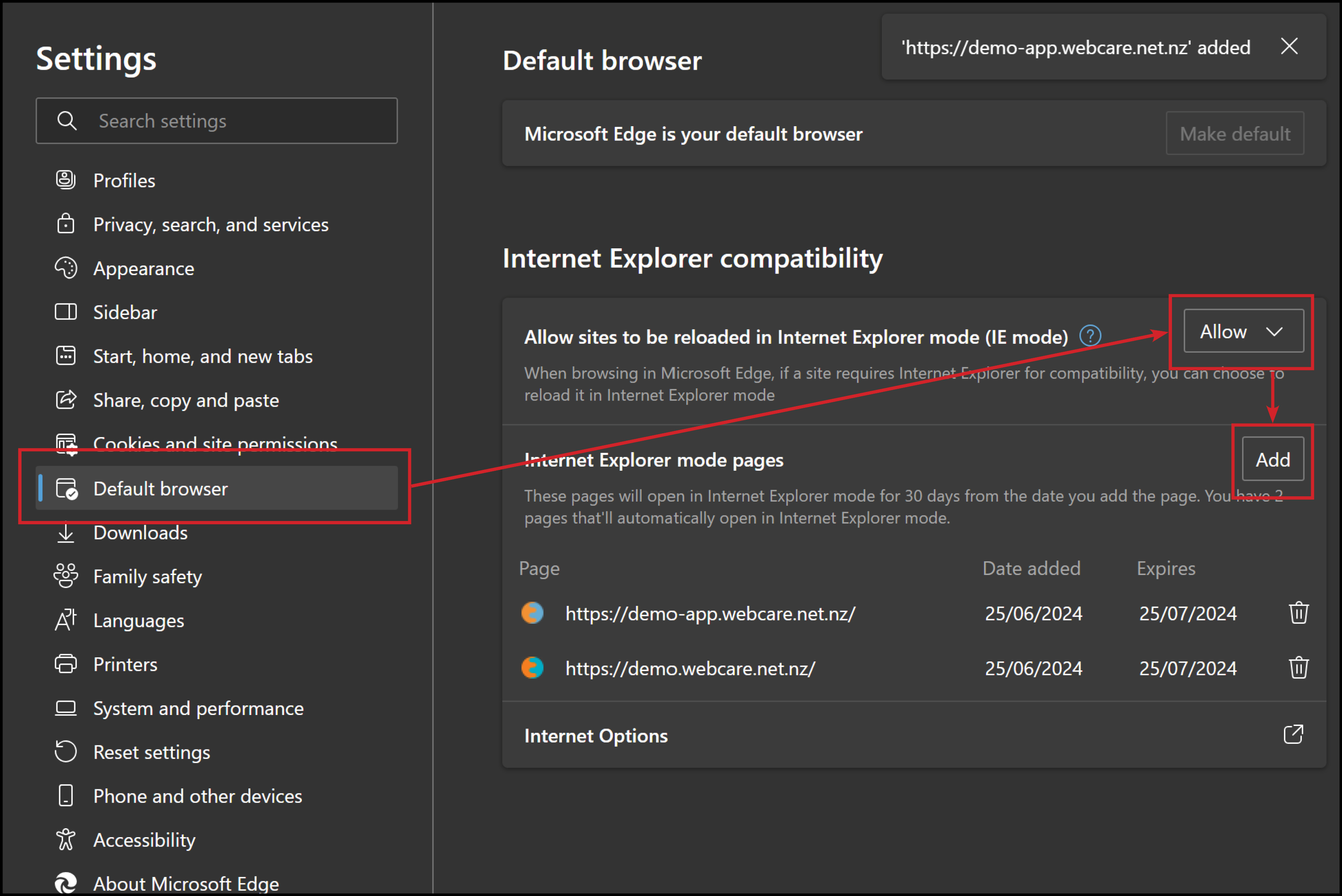Click the https://demo-app.webcare.net.nz/ page URL
This screenshot has width=1342, height=896.
click(710, 613)
